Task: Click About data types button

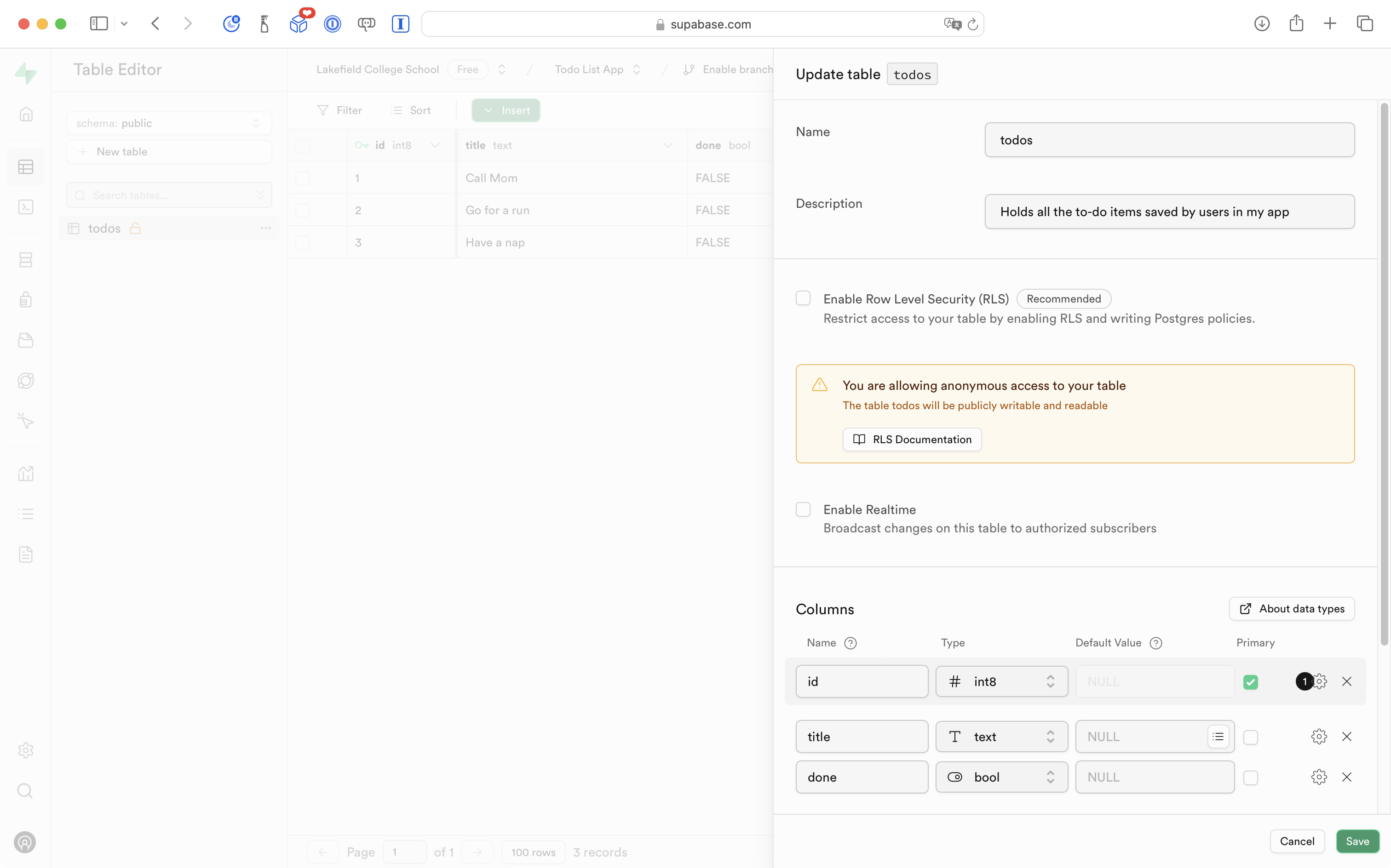Action: [x=1291, y=609]
